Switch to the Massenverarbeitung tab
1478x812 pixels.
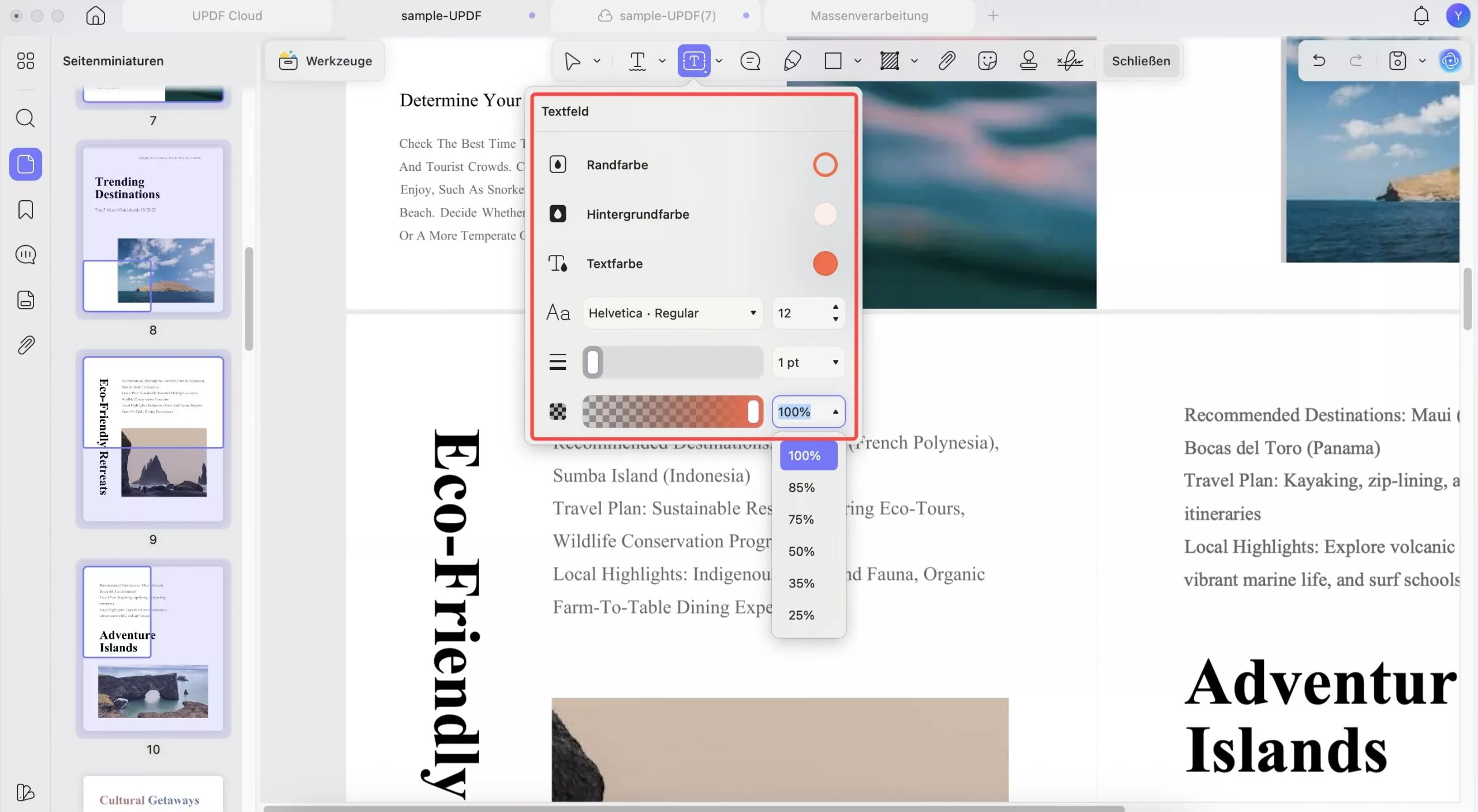coord(869,16)
